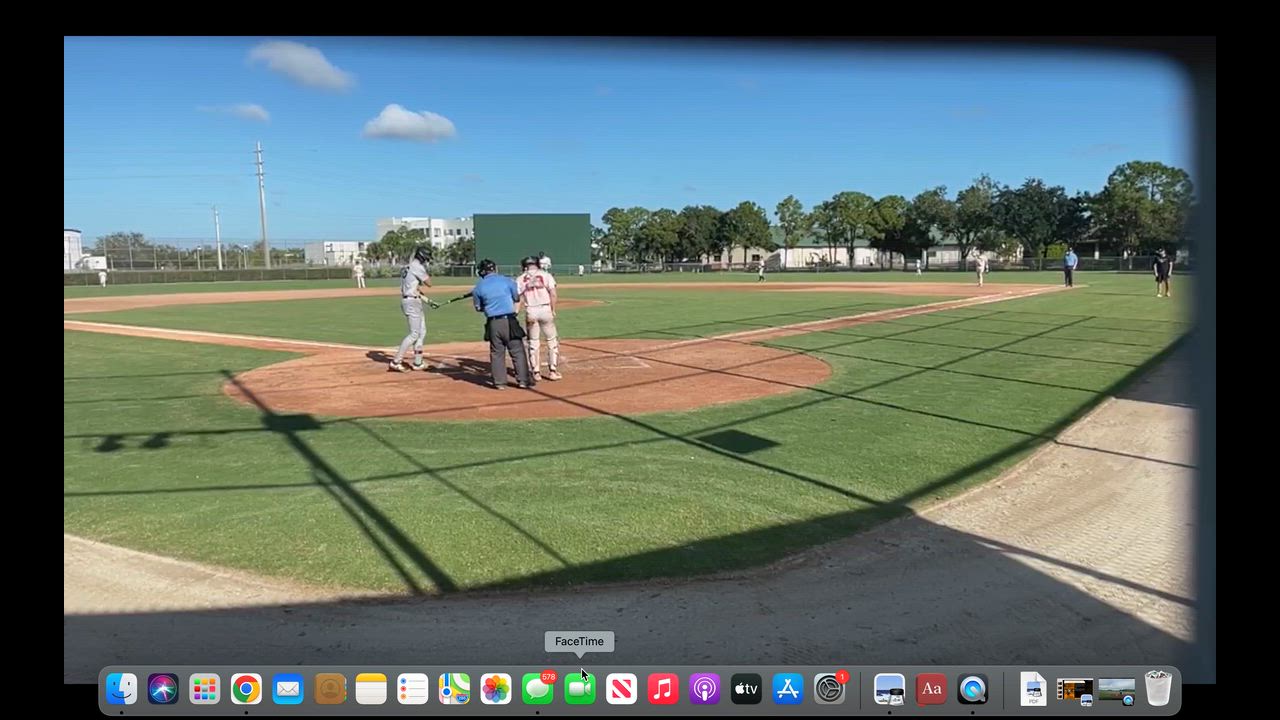Open the Photos app

(x=496, y=689)
